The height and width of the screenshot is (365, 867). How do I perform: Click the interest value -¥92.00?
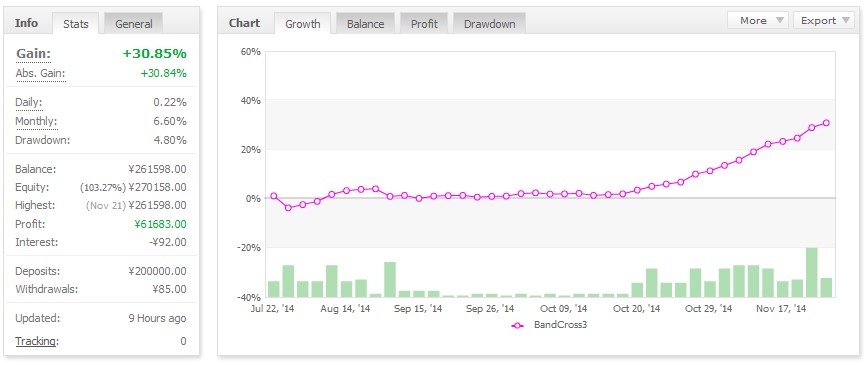pos(169,242)
